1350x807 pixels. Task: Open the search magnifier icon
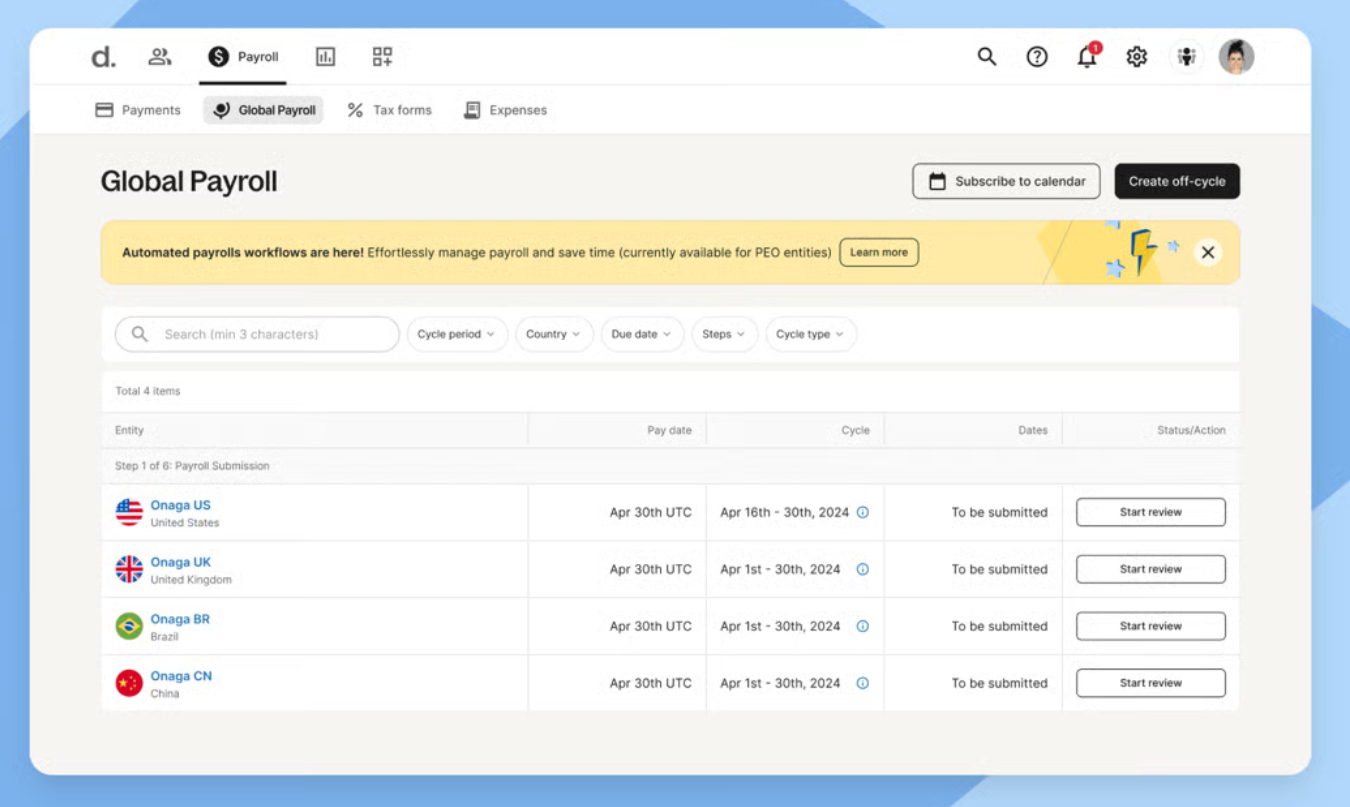point(987,57)
